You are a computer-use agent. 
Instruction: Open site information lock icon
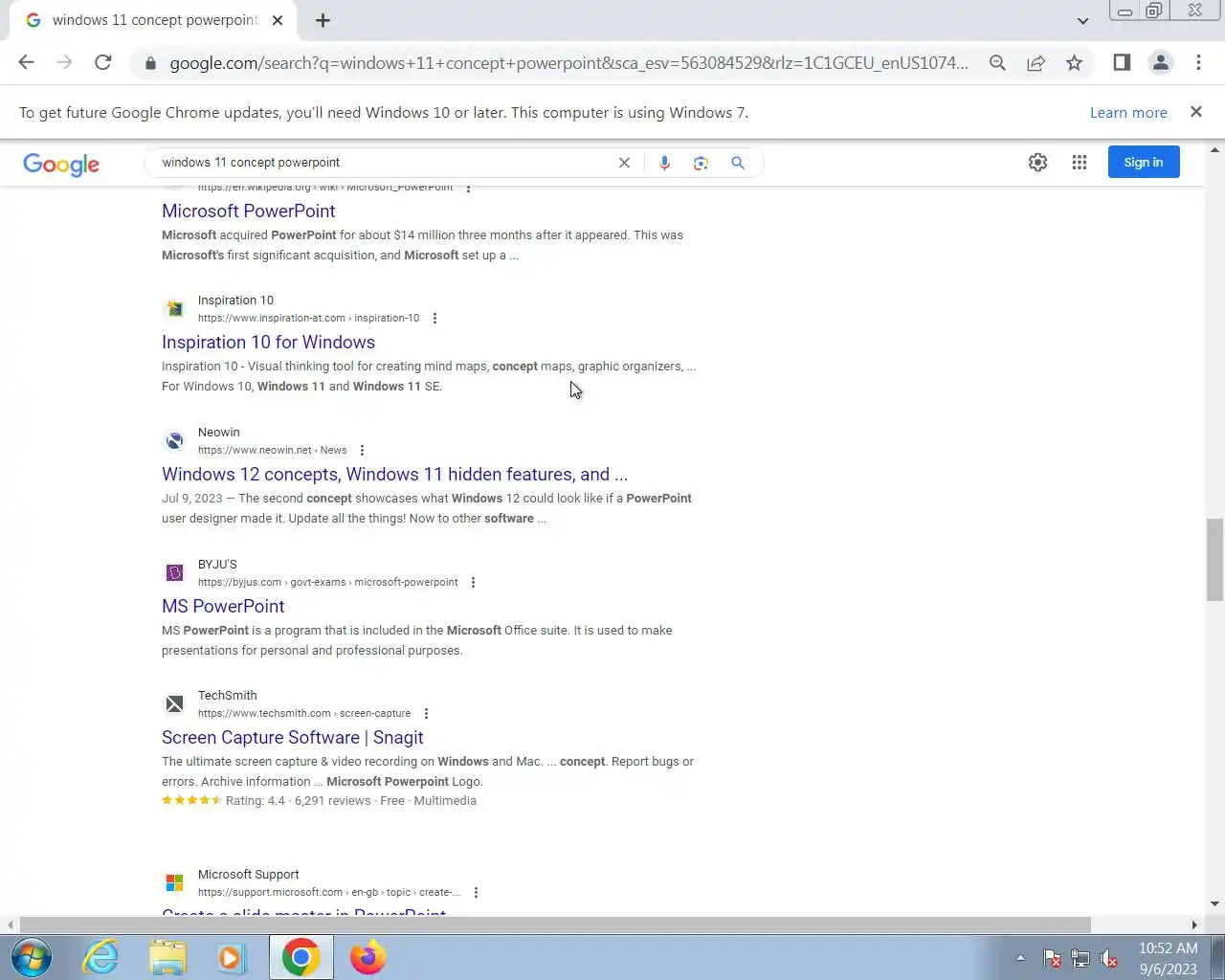[150, 63]
